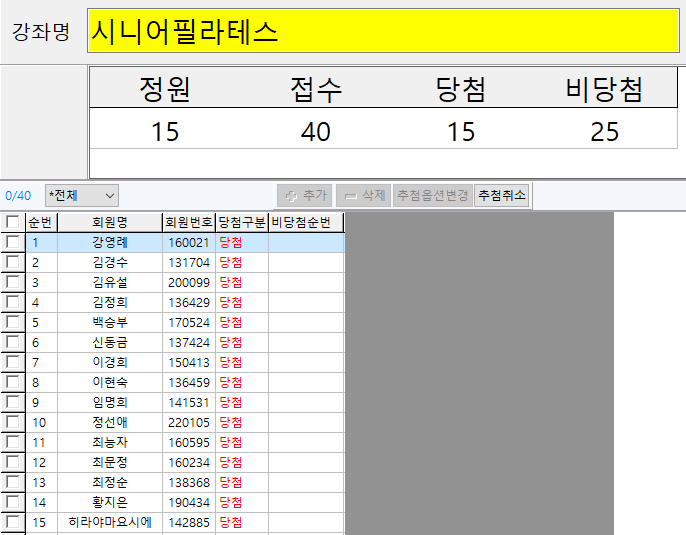The height and width of the screenshot is (535, 686).
Task: Sort by the 당첨구분 column header
Action: 242,222
